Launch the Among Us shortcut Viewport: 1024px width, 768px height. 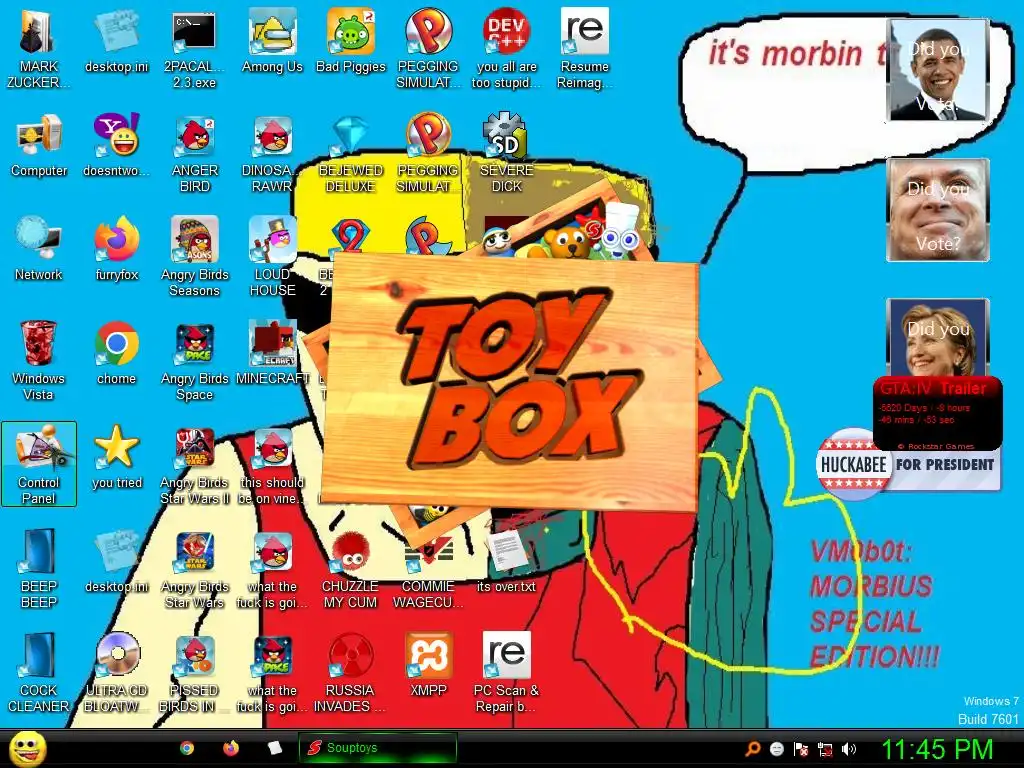[272, 40]
